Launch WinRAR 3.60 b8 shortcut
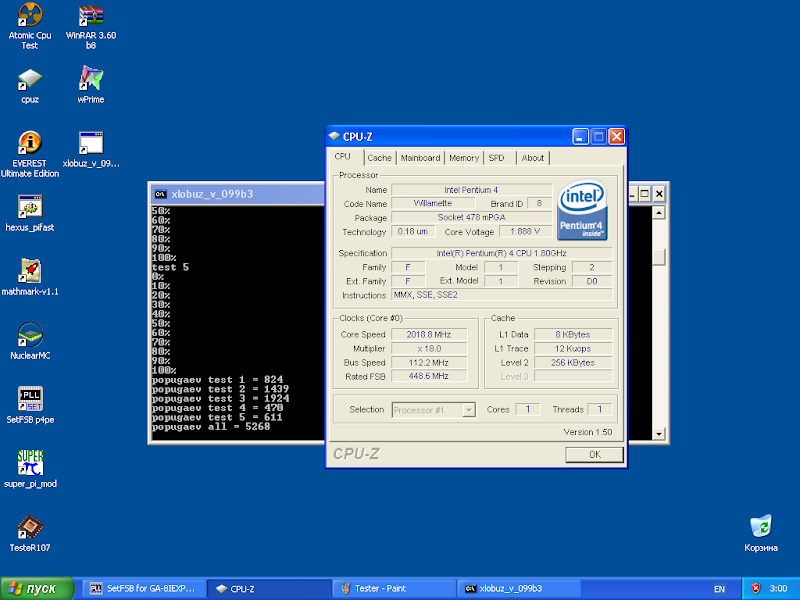This screenshot has width=800, height=600. pyautogui.click(x=91, y=17)
